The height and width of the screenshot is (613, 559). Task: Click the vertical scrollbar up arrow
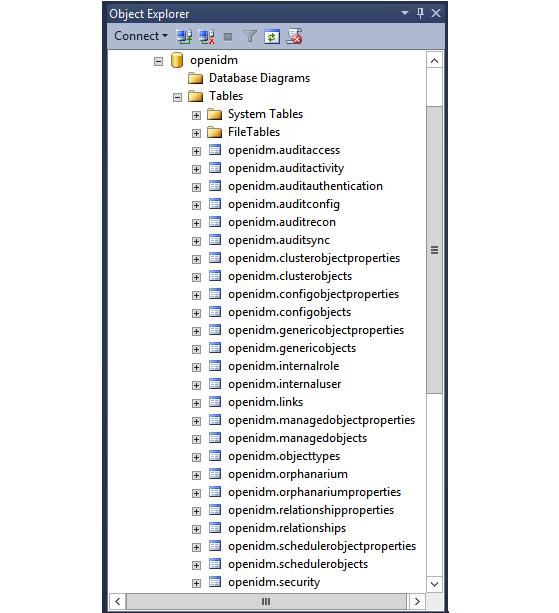click(434, 60)
